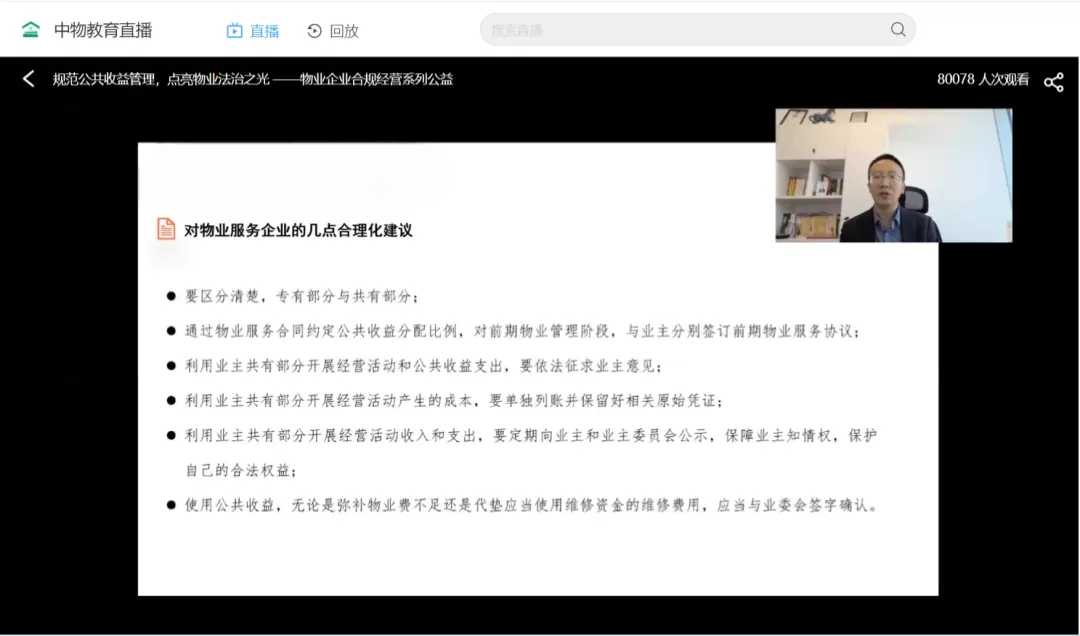Click the share node icon near viewer count

[x=1054, y=81]
